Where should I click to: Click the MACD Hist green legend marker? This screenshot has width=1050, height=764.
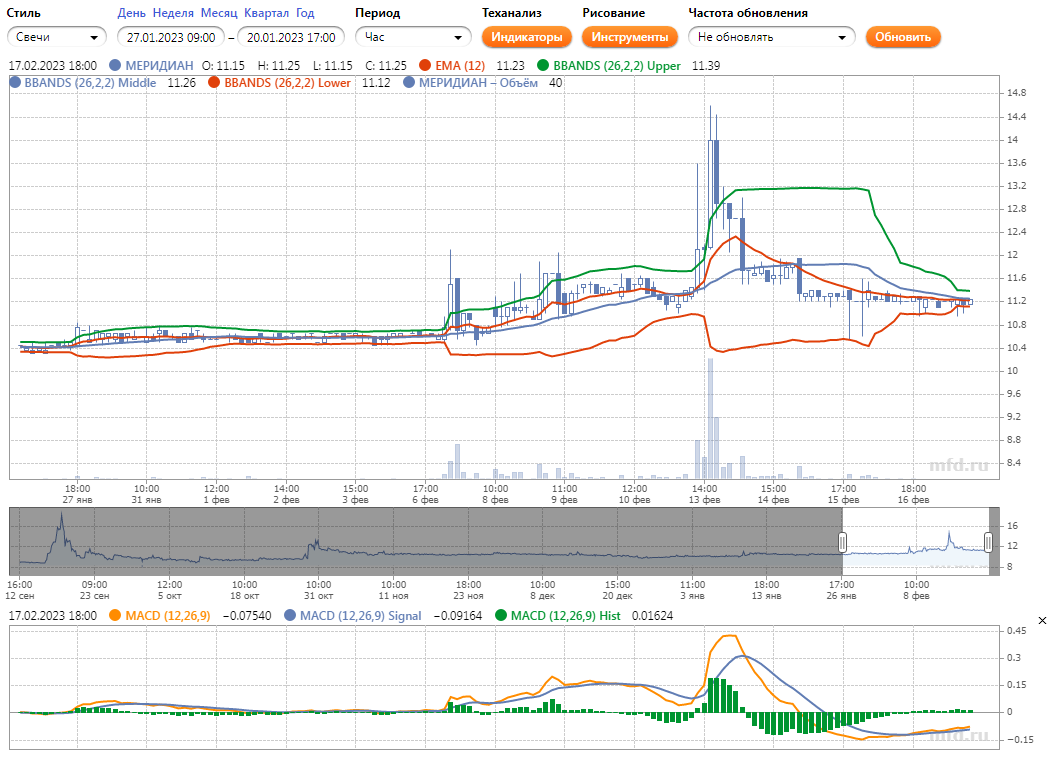(501, 616)
